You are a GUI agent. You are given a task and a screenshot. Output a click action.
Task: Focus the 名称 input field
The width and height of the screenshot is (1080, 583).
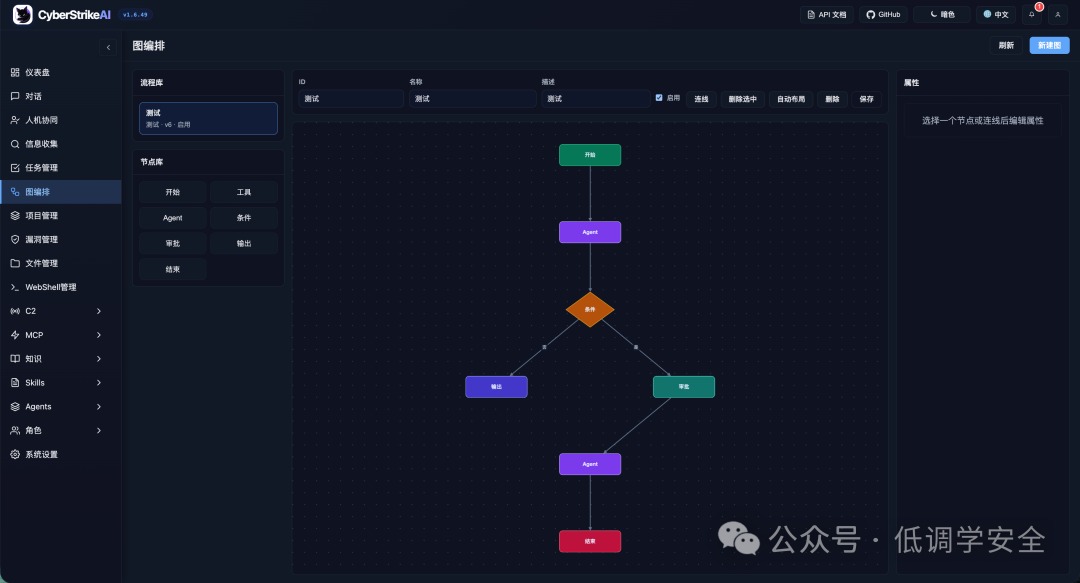pyautogui.click(x=472, y=99)
